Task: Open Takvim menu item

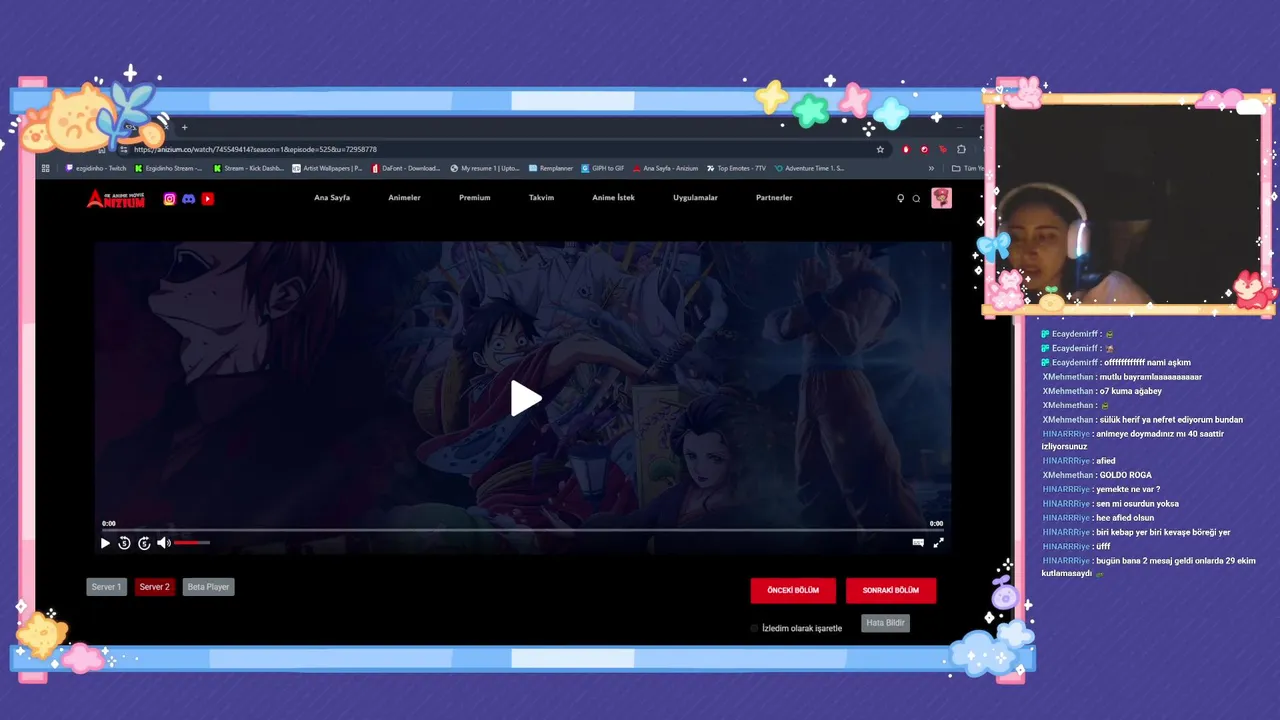Action: tap(541, 198)
